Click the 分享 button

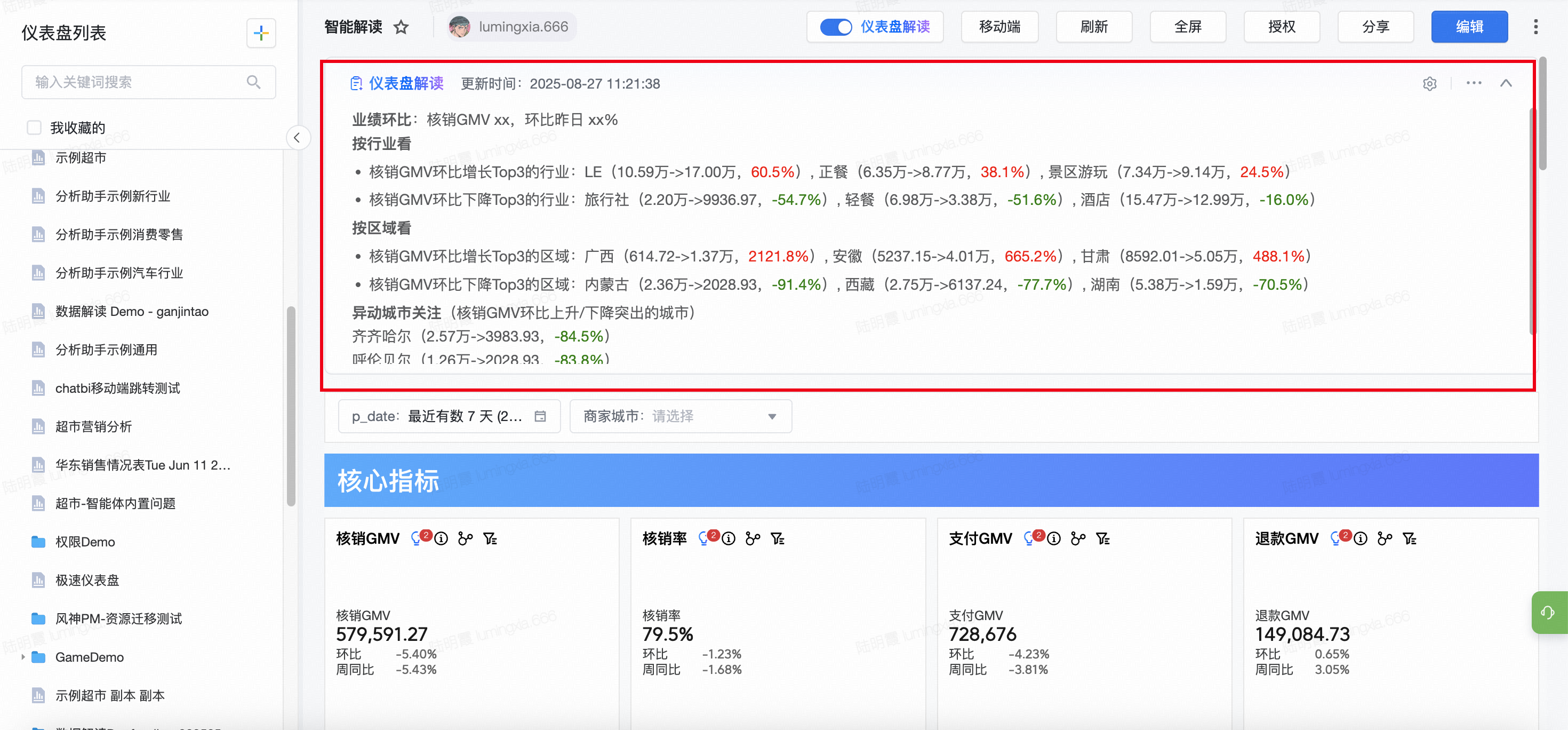point(1375,27)
